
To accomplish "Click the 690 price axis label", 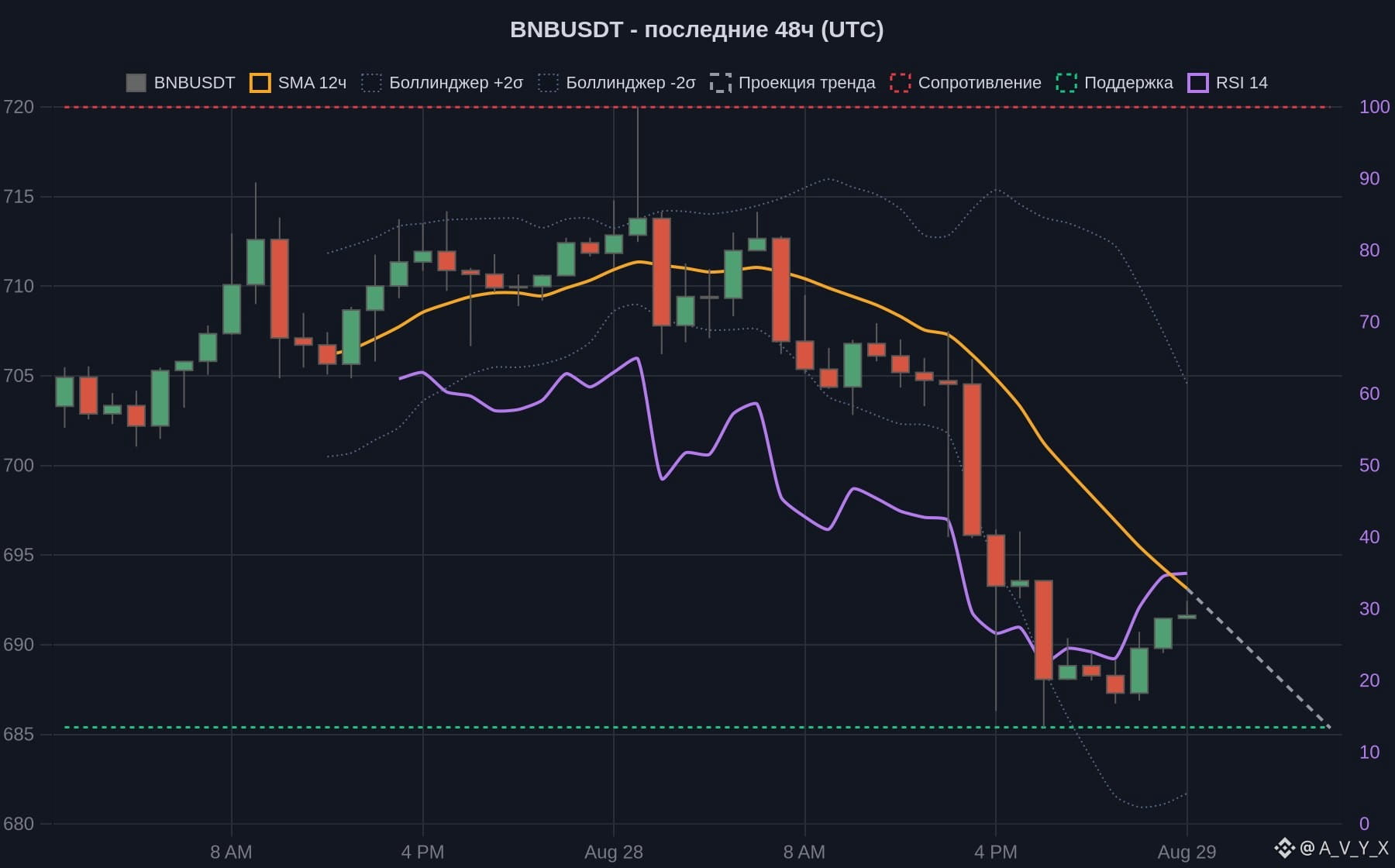I will point(19,645).
